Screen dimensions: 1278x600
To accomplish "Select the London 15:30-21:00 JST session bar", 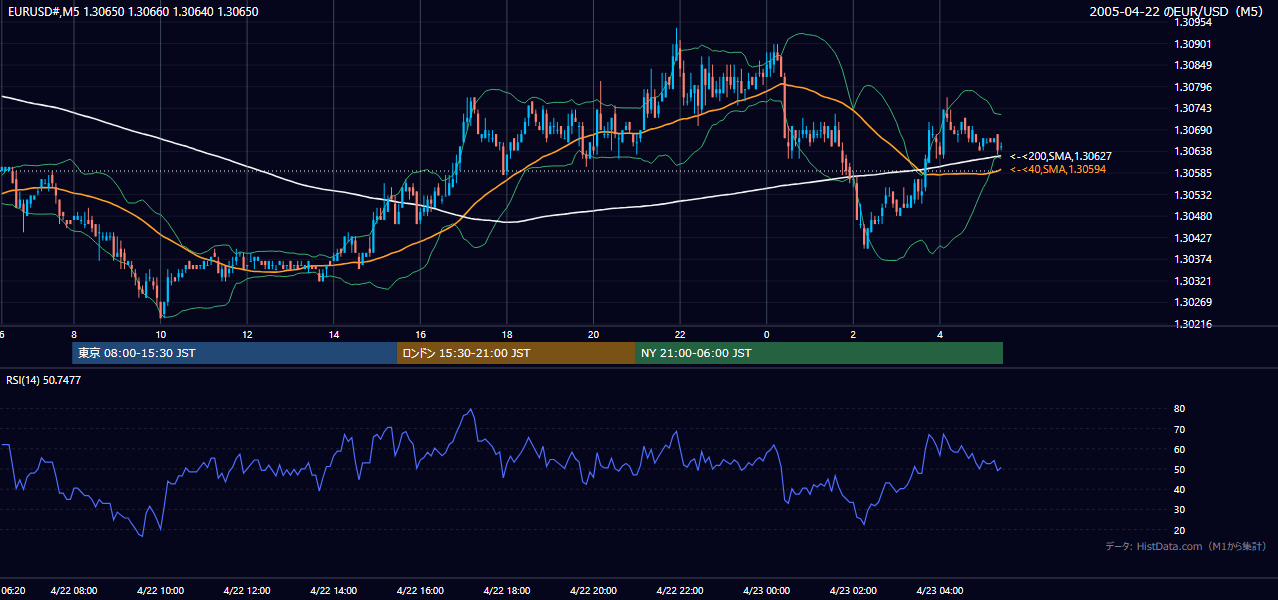I will (516, 353).
